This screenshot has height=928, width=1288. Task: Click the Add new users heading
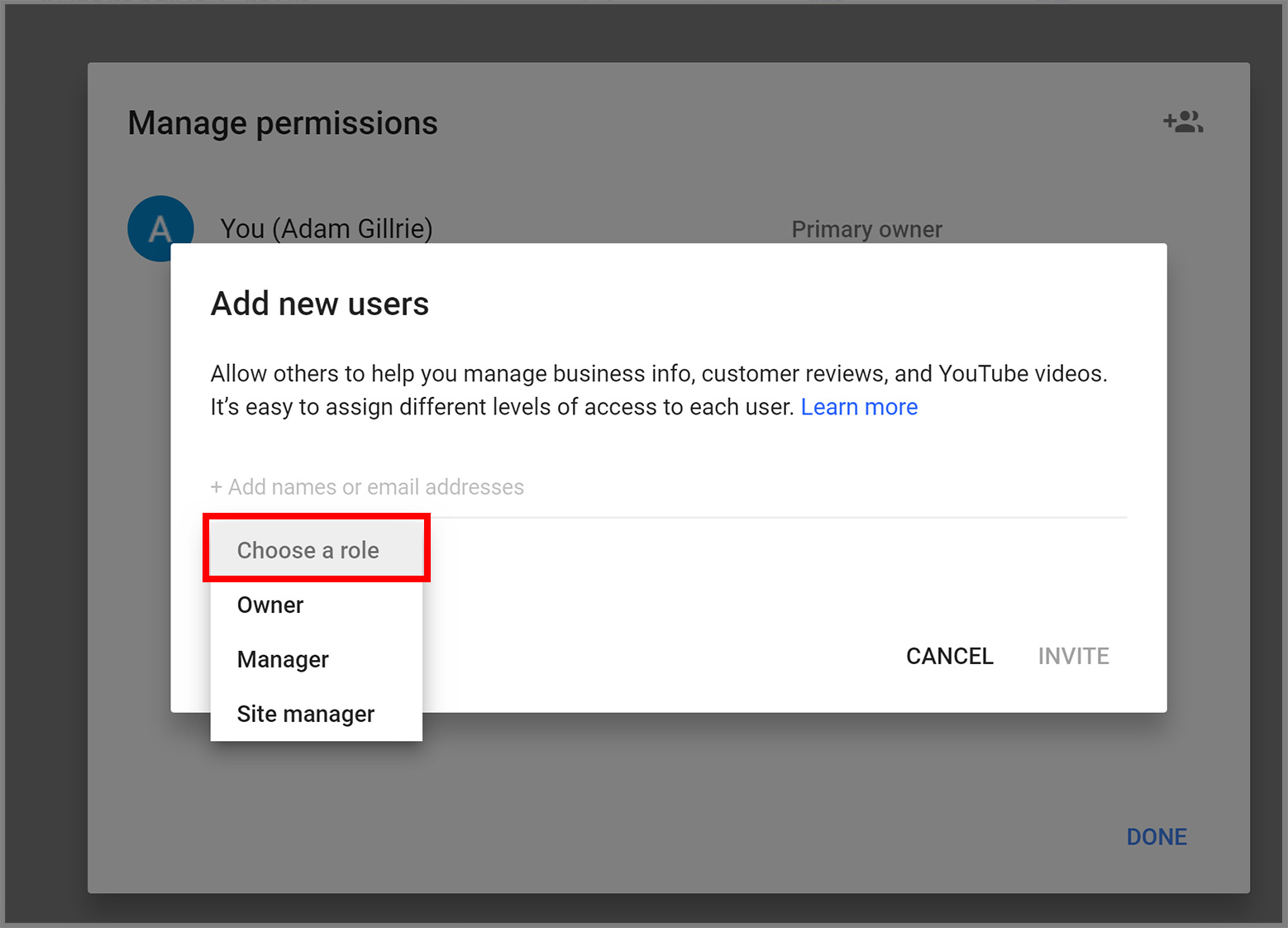click(x=320, y=304)
